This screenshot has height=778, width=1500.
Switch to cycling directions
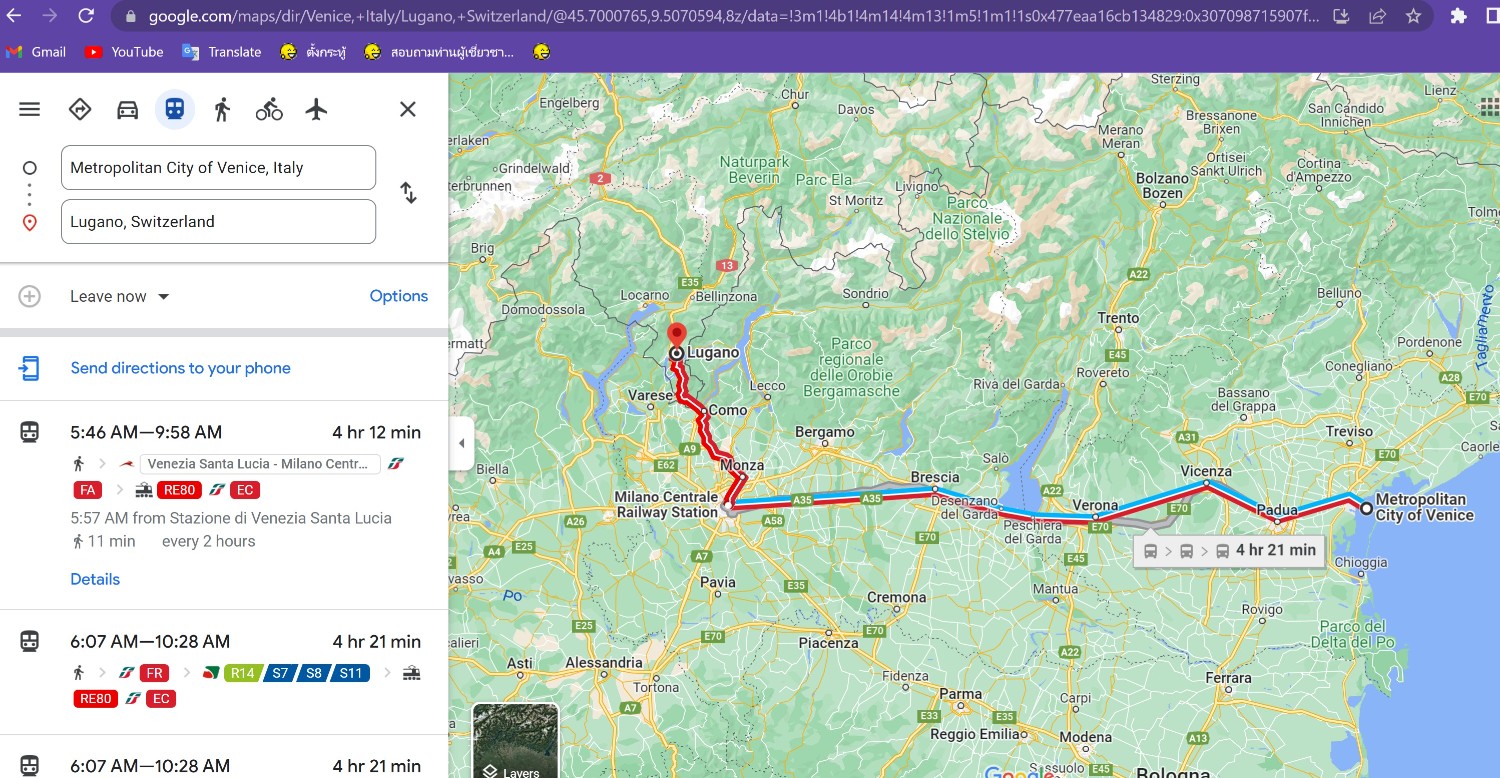pyautogui.click(x=269, y=109)
